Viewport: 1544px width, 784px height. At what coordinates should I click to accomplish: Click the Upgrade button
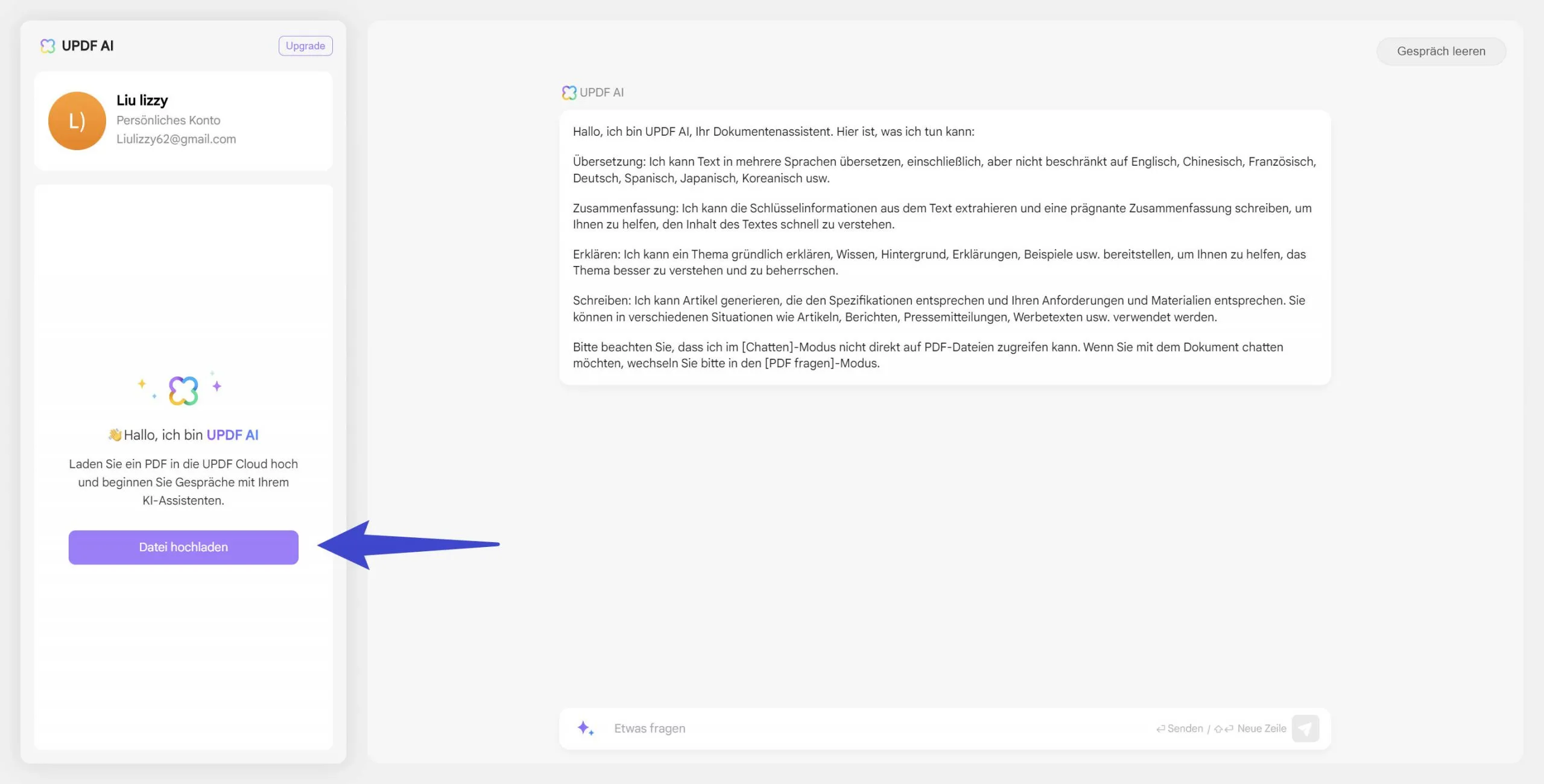coord(305,45)
